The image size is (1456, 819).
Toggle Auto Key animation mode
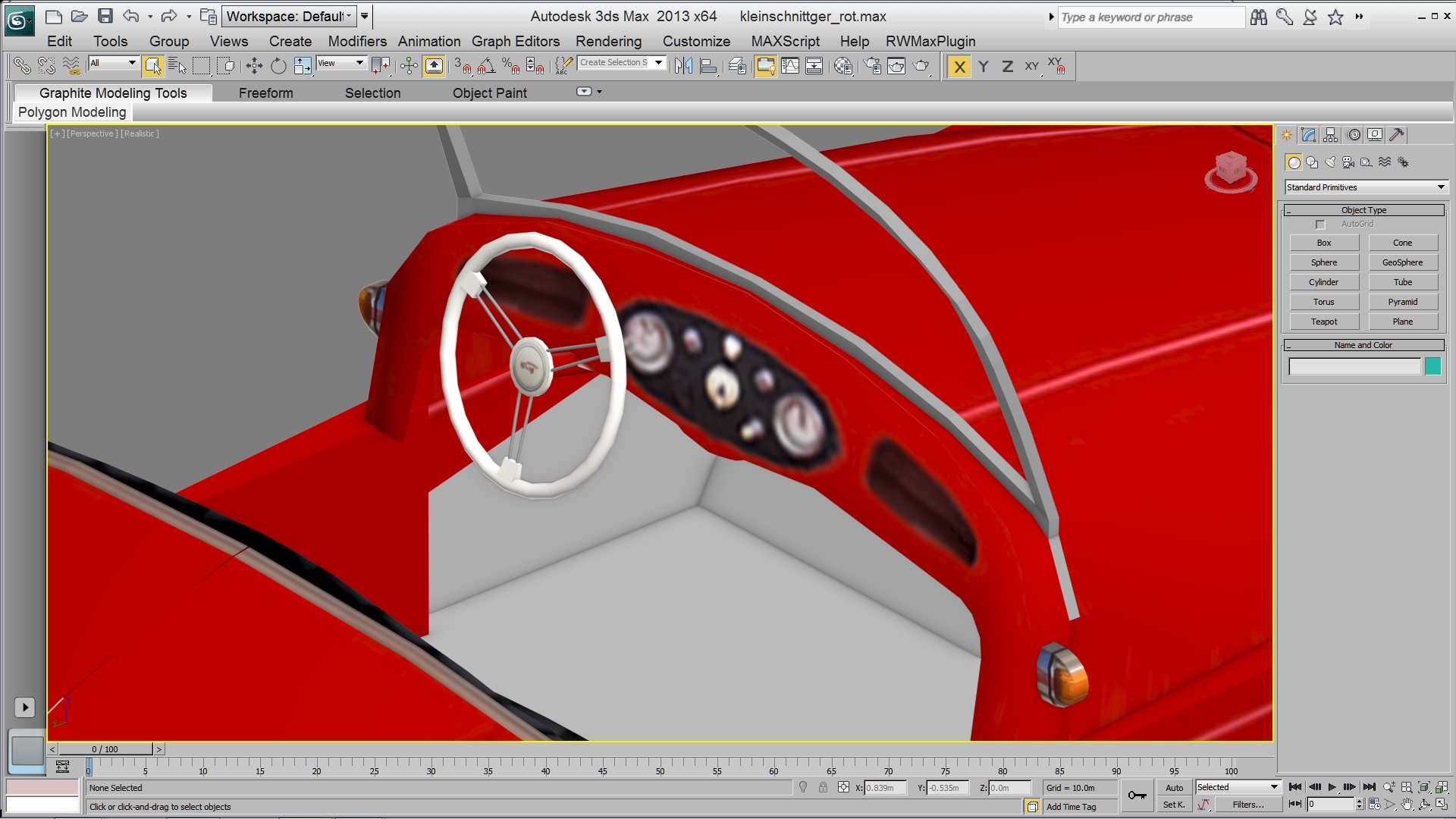pyautogui.click(x=1174, y=788)
